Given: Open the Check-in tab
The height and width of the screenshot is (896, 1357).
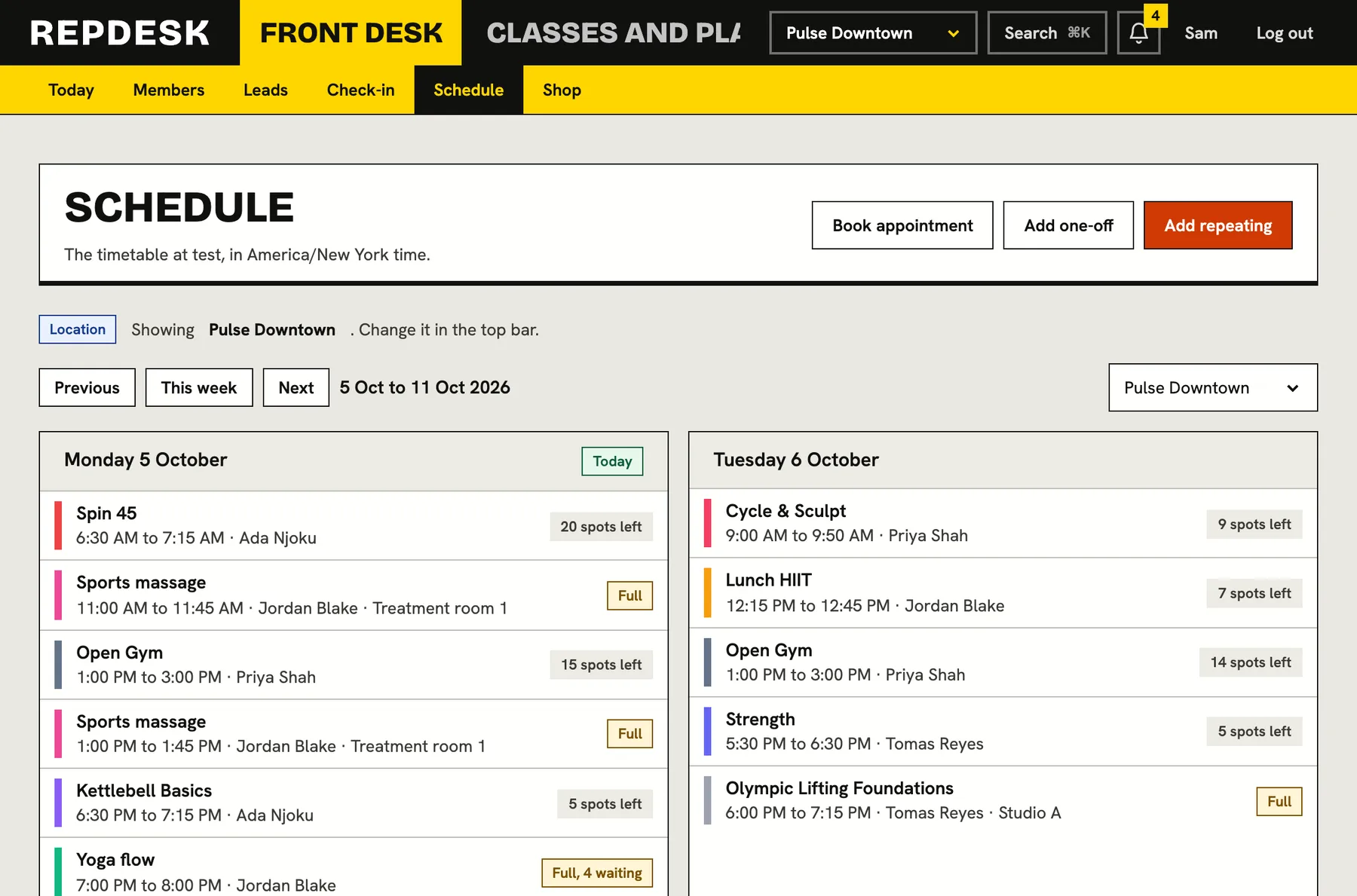Looking at the screenshot, I should pyautogui.click(x=360, y=90).
